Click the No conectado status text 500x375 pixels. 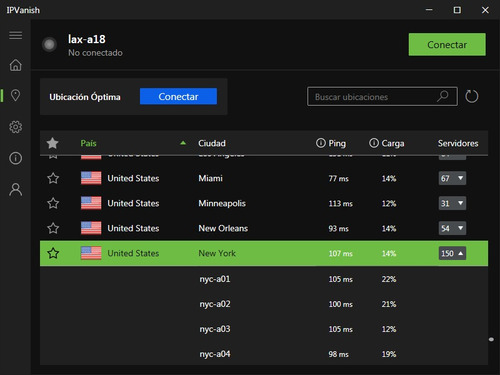tap(95, 53)
